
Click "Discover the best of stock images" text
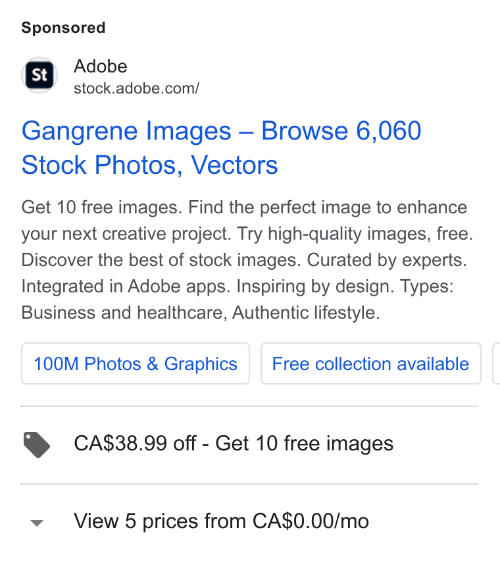point(161,260)
